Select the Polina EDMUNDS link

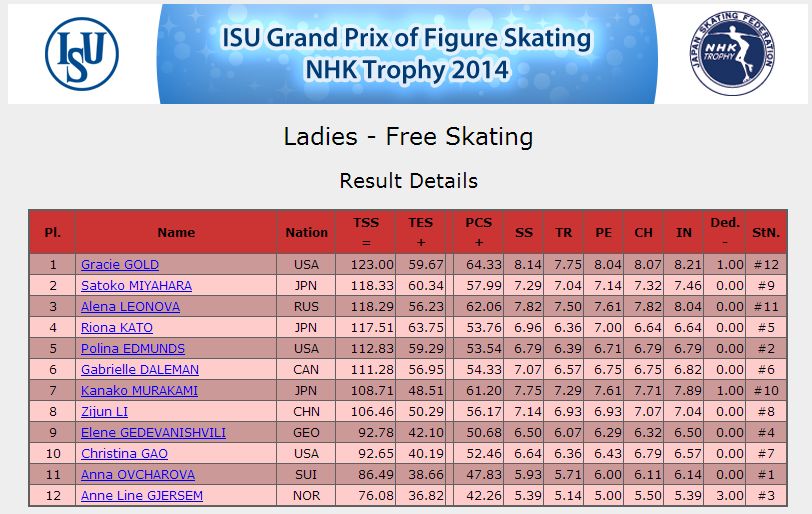(x=133, y=349)
